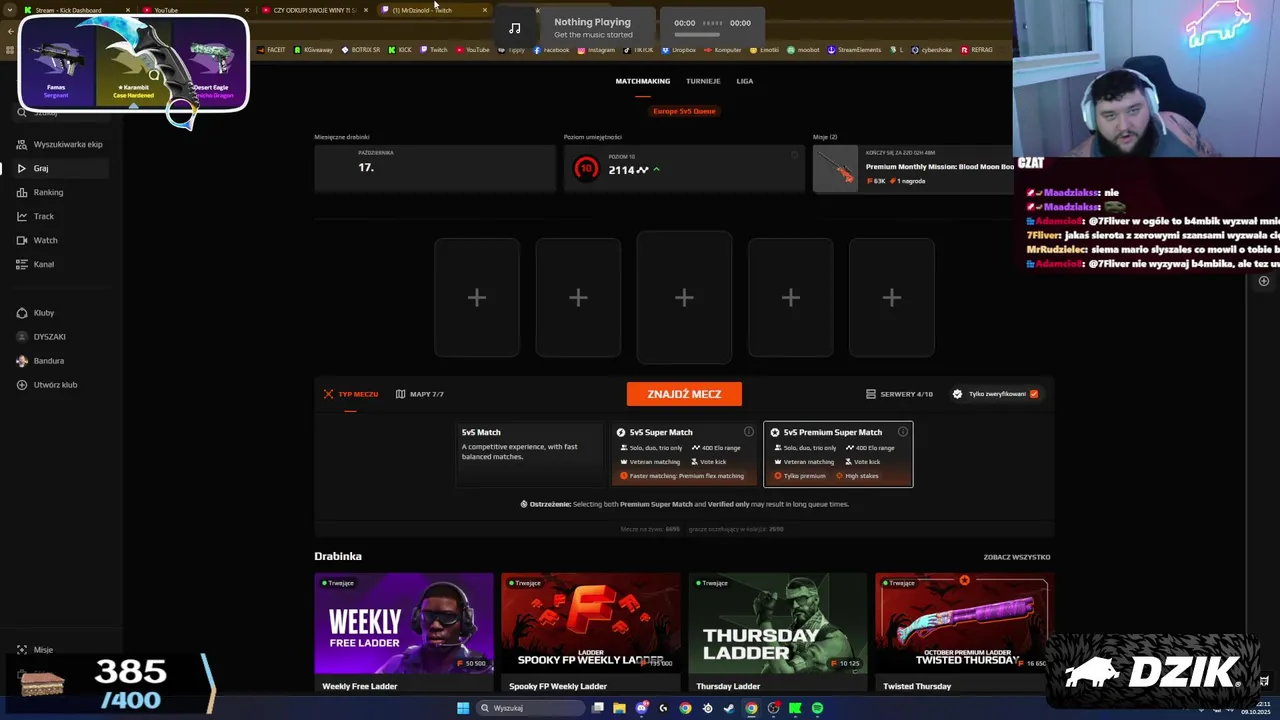
Task: Click Europe 5v5 Queue label
Action: pos(684,111)
